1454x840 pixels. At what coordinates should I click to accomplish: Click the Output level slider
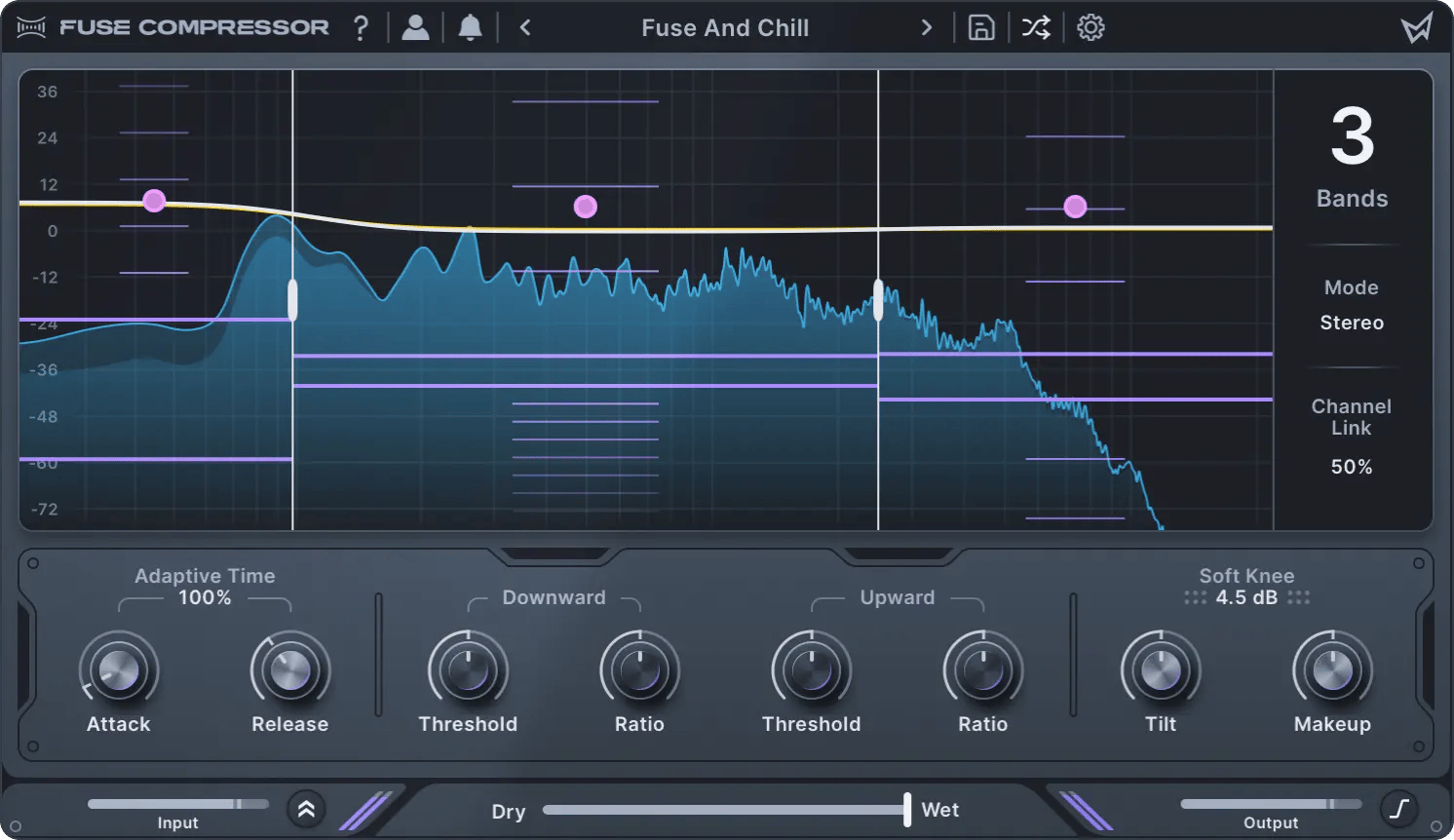point(1271,804)
